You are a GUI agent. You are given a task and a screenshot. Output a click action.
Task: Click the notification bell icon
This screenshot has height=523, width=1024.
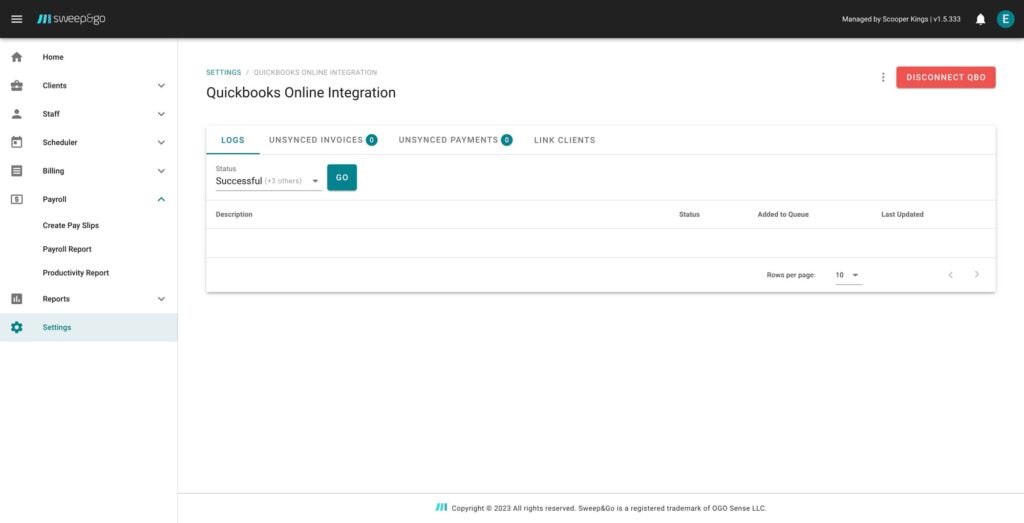point(980,19)
